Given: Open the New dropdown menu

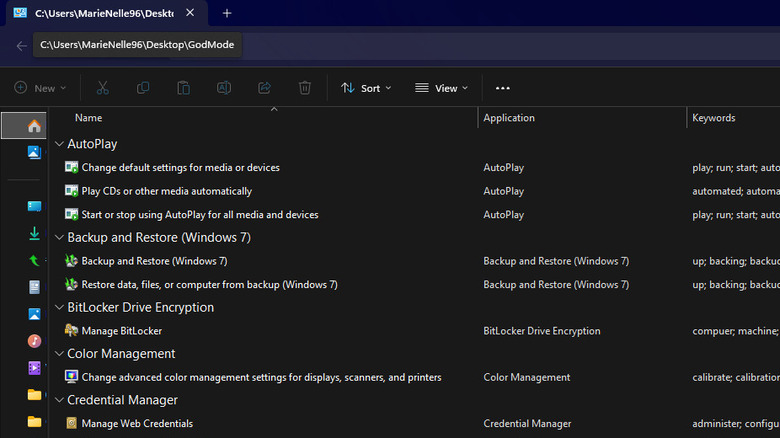Looking at the screenshot, I should click(x=40, y=88).
